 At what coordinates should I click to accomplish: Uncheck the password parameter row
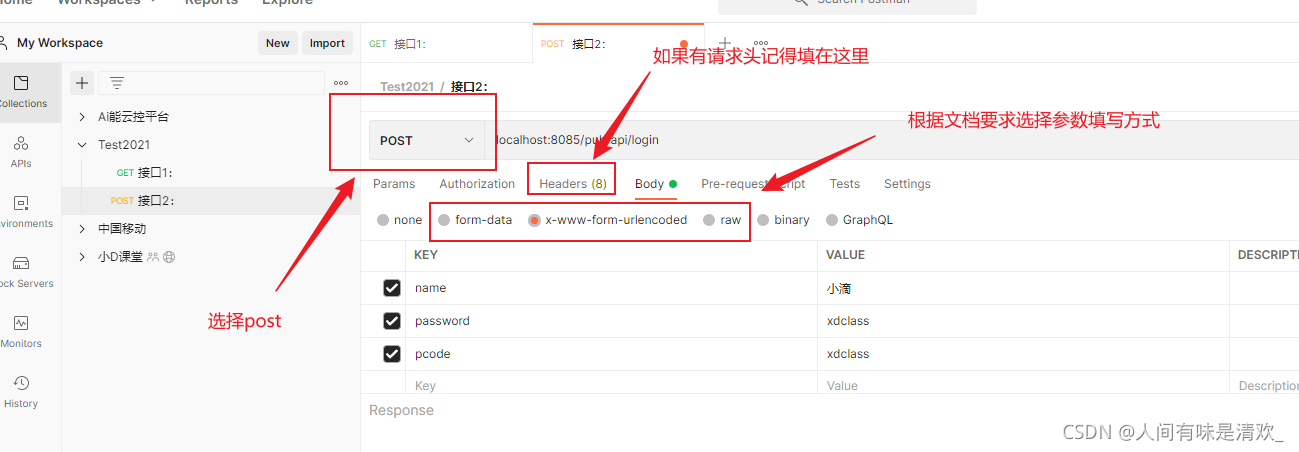[392, 321]
